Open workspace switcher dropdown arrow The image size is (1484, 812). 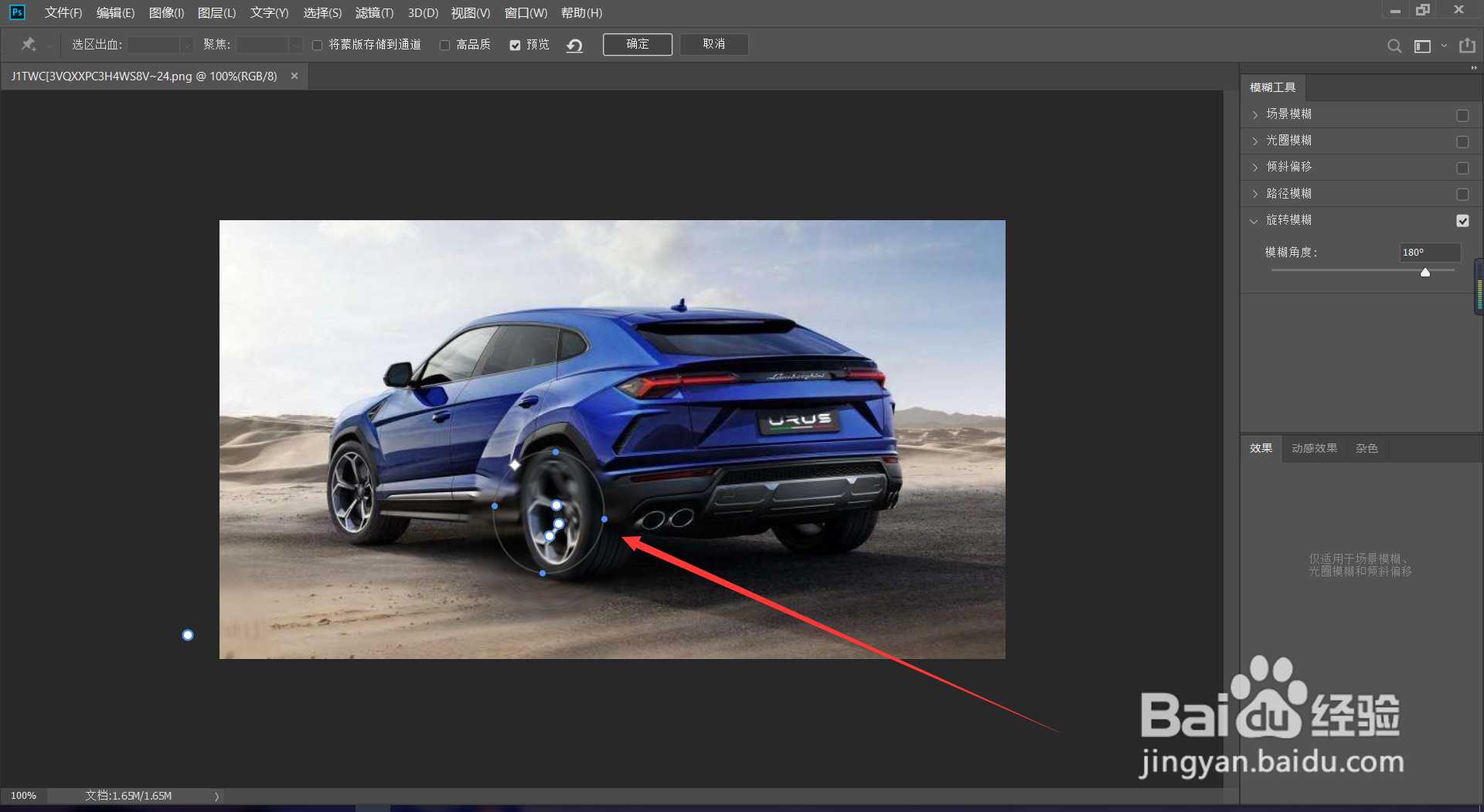(x=1444, y=46)
